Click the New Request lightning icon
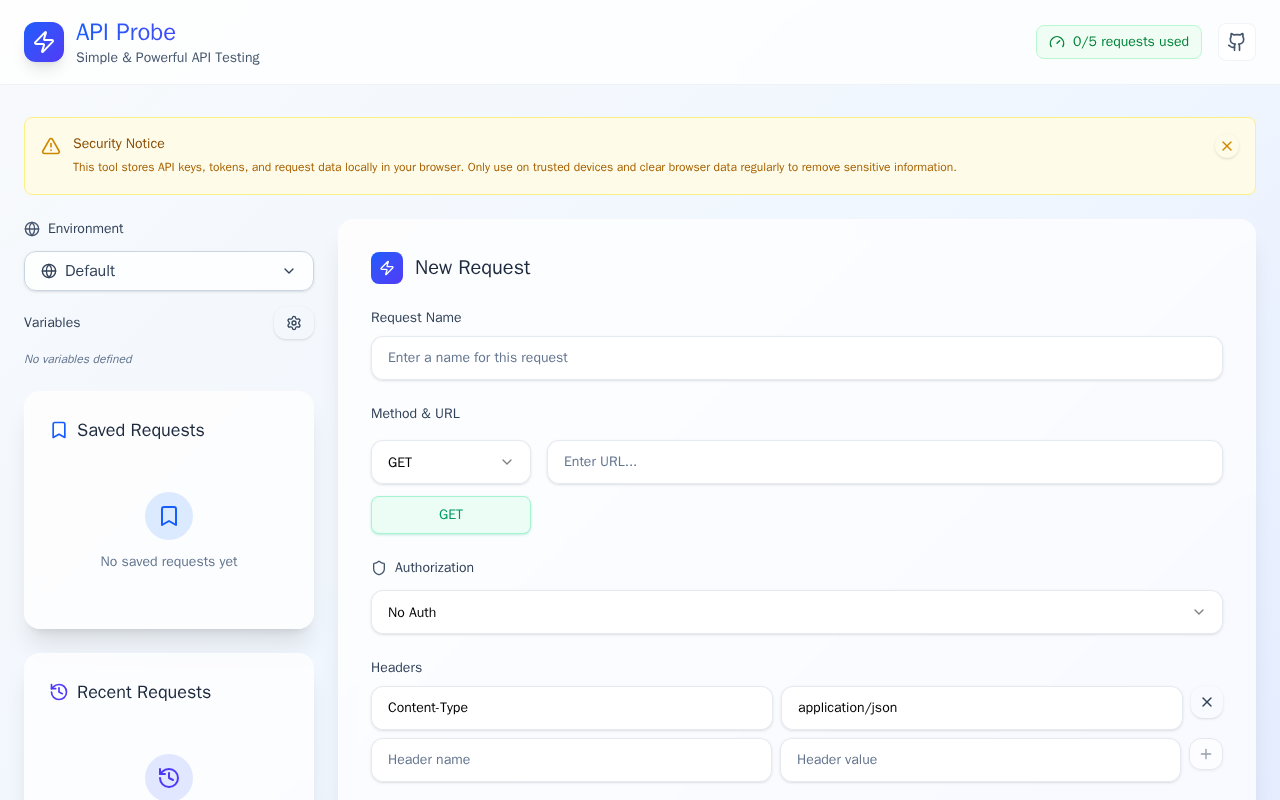This screenshot has width=1280, height=800. [x=387, y=268]
